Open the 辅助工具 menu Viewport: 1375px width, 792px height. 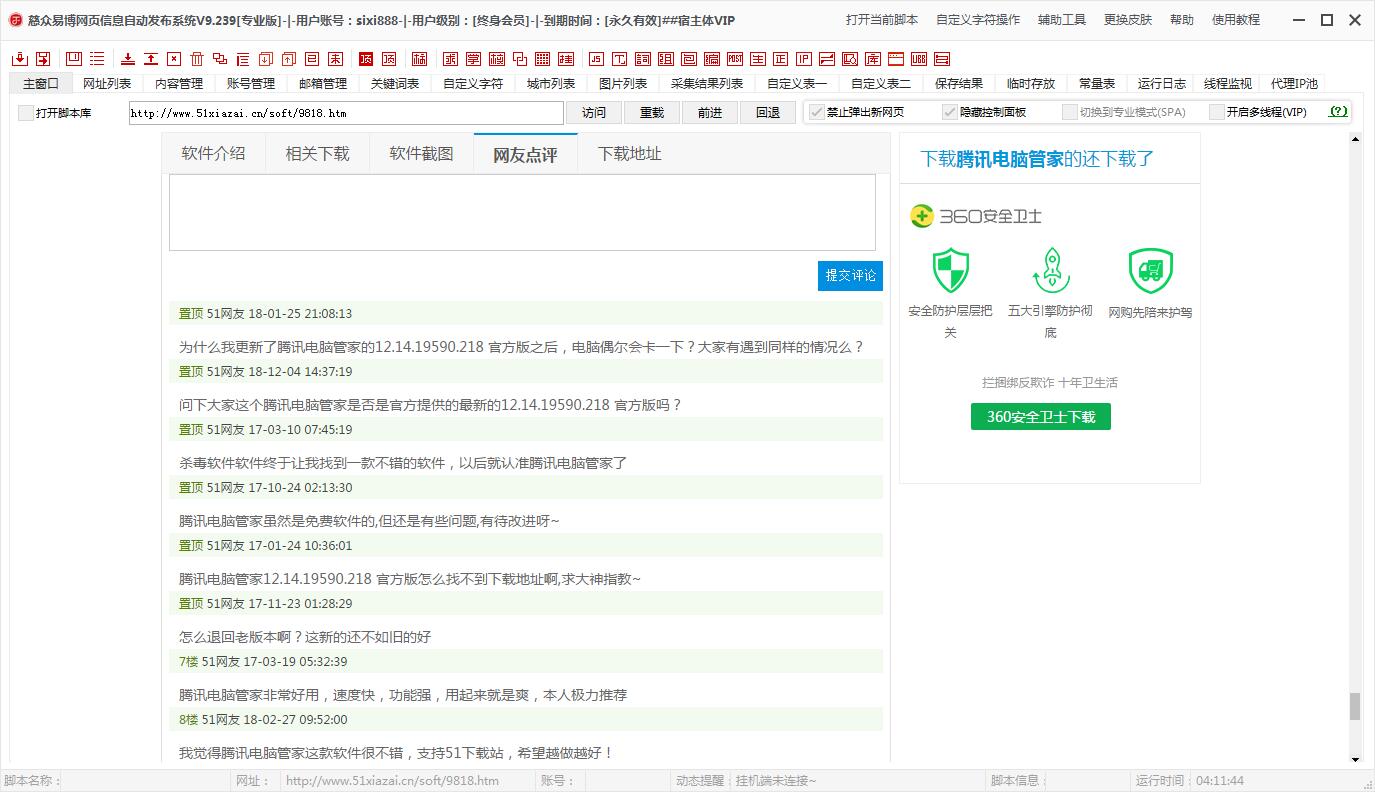tap(1062, 20)
